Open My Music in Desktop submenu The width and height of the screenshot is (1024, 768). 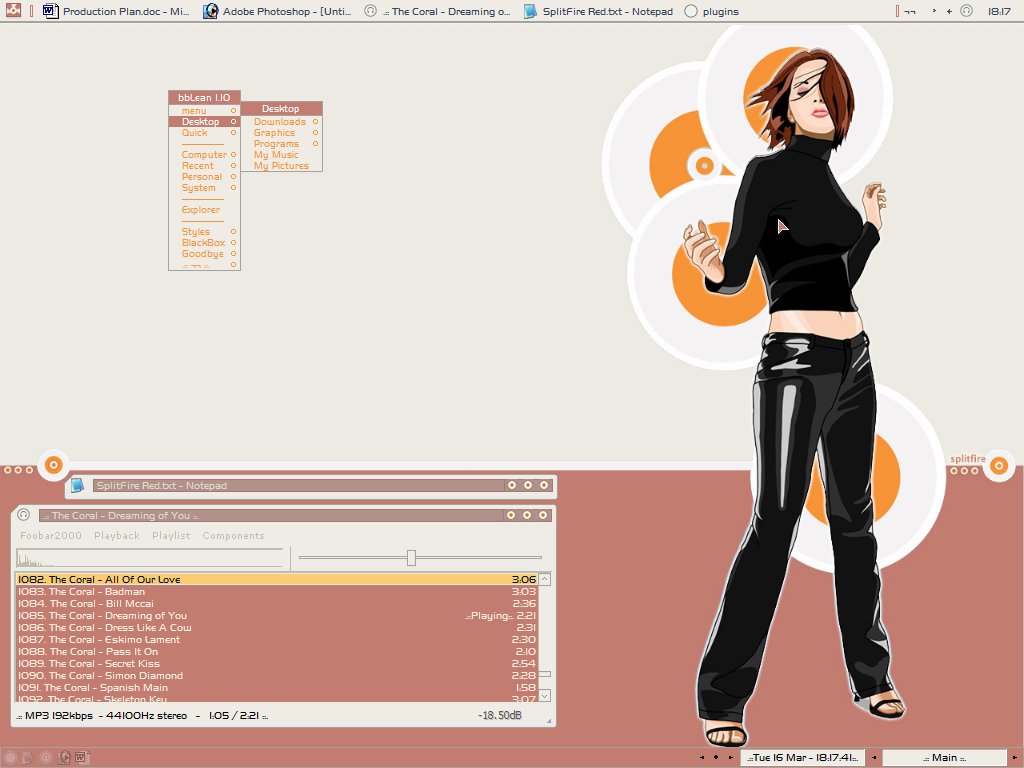281,155
